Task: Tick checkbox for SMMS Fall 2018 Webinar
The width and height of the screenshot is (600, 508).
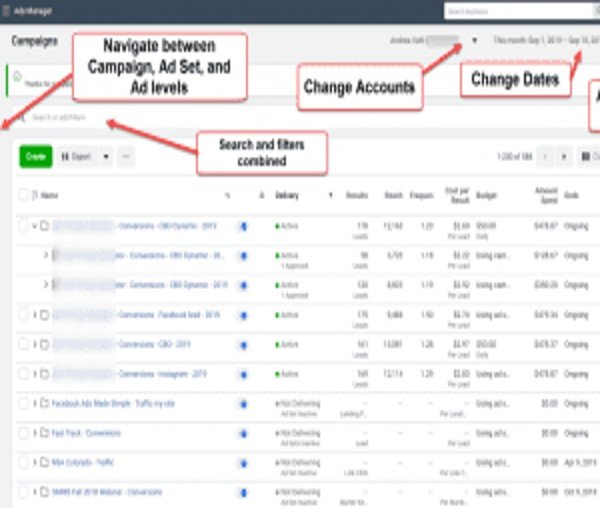Action: [x=23, y=492]
